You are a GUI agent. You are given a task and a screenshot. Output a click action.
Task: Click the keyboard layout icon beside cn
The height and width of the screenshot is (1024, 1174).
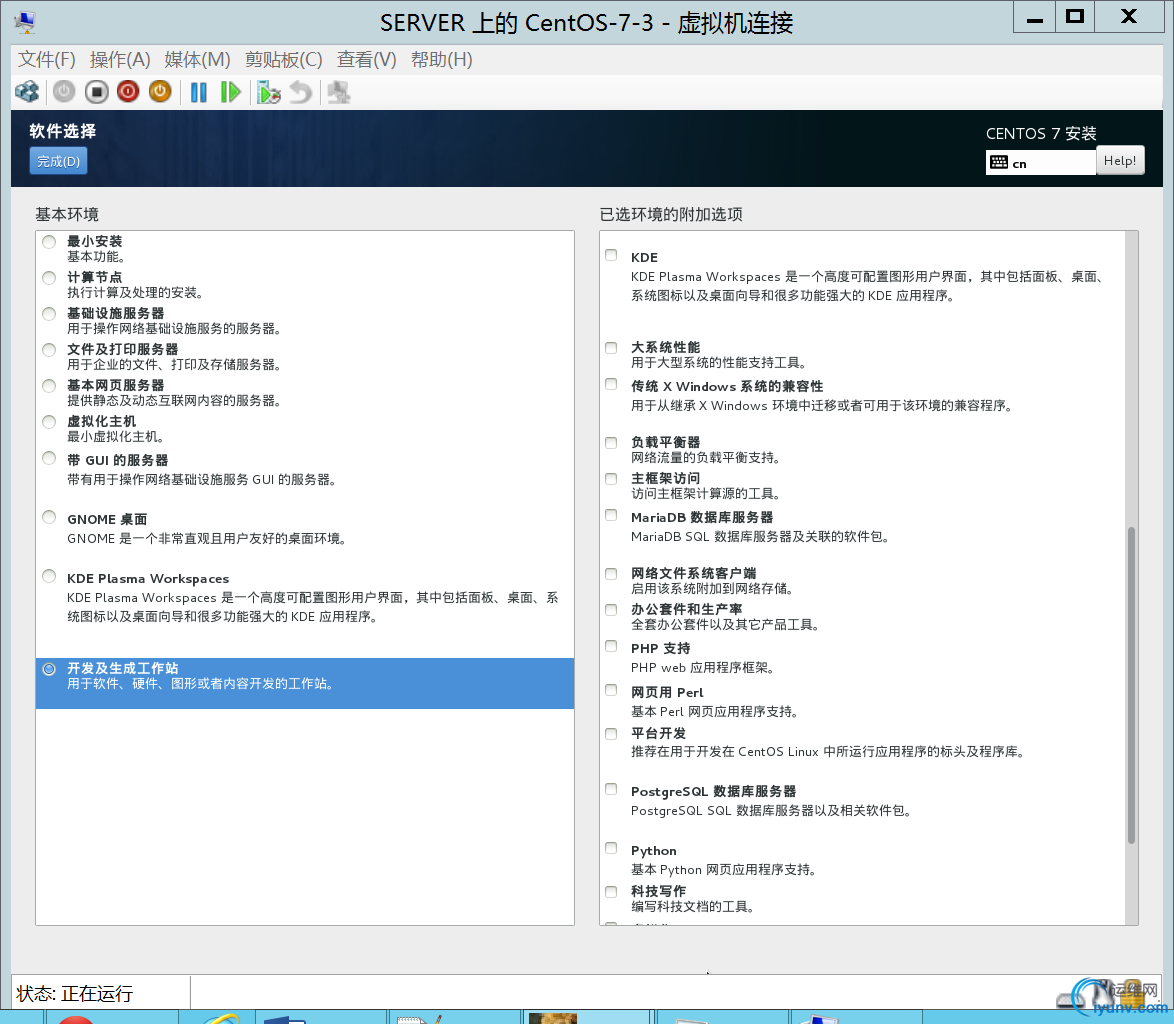point(999,162)
